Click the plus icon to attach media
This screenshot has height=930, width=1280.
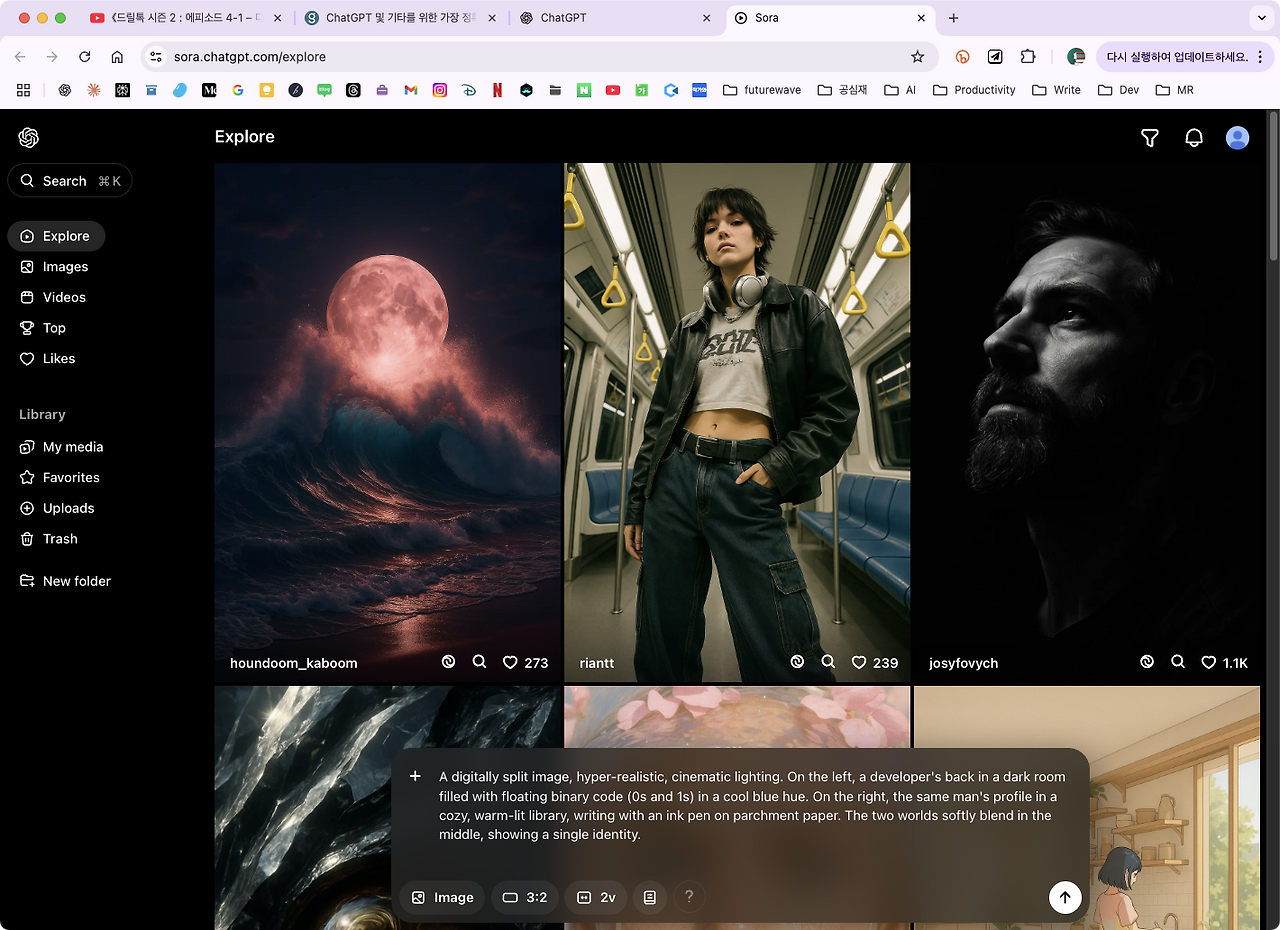click(x=416, y=777)
